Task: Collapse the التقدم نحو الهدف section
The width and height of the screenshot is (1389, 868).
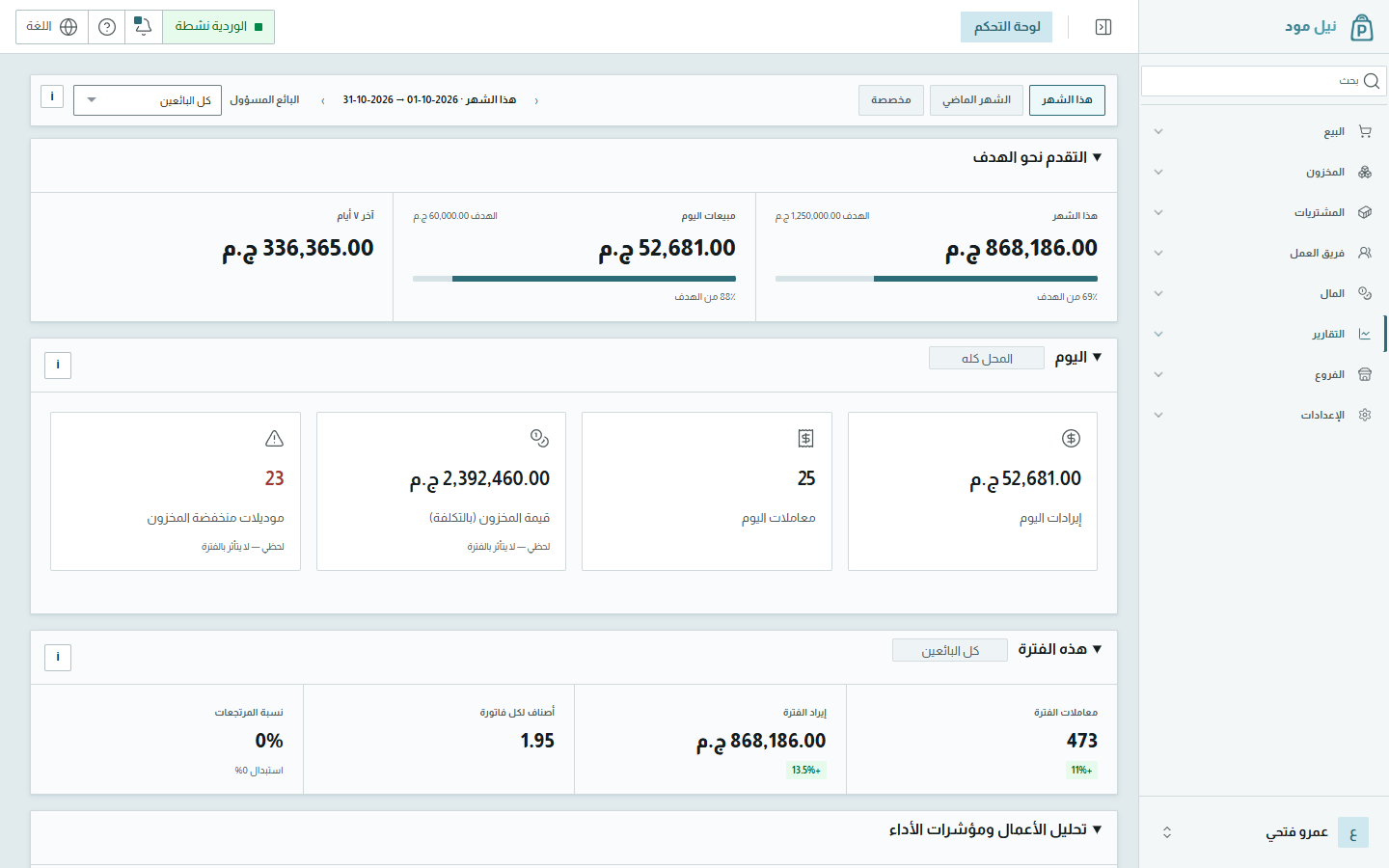Action: coord(1097,157)
